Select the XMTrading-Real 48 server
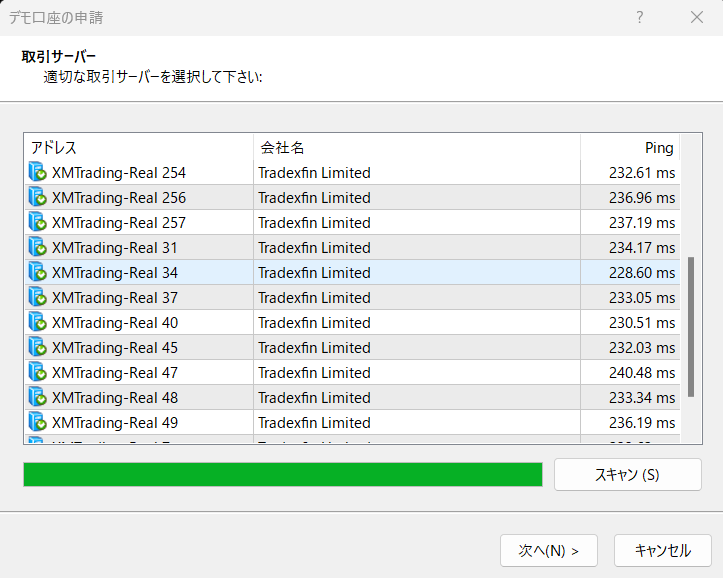This screenshot has height=578, width=723. coord(353,397)
